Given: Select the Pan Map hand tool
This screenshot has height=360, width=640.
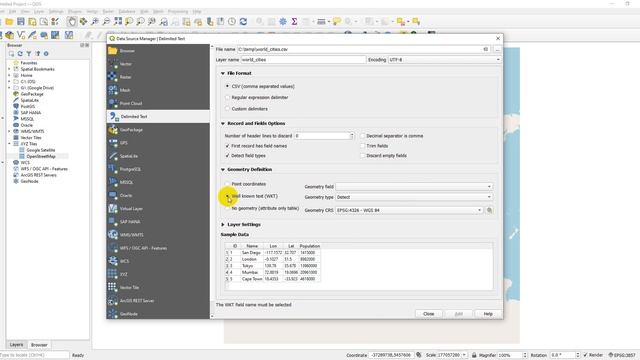Looking at the screenshot, I should click(71, 21).
